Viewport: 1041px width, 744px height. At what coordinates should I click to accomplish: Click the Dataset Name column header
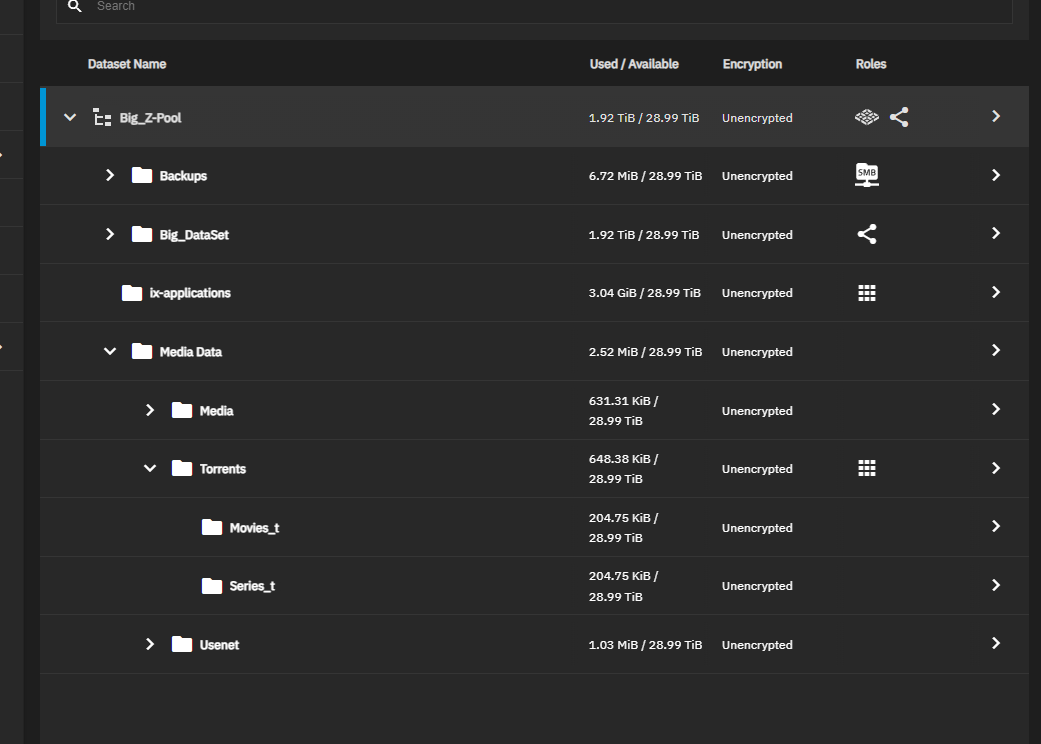click(127, 64)
